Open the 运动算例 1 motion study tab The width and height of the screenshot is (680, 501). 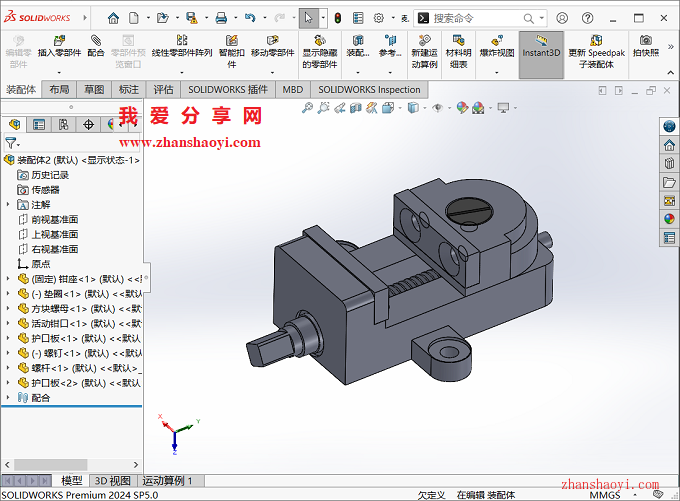tap(167, 481)
